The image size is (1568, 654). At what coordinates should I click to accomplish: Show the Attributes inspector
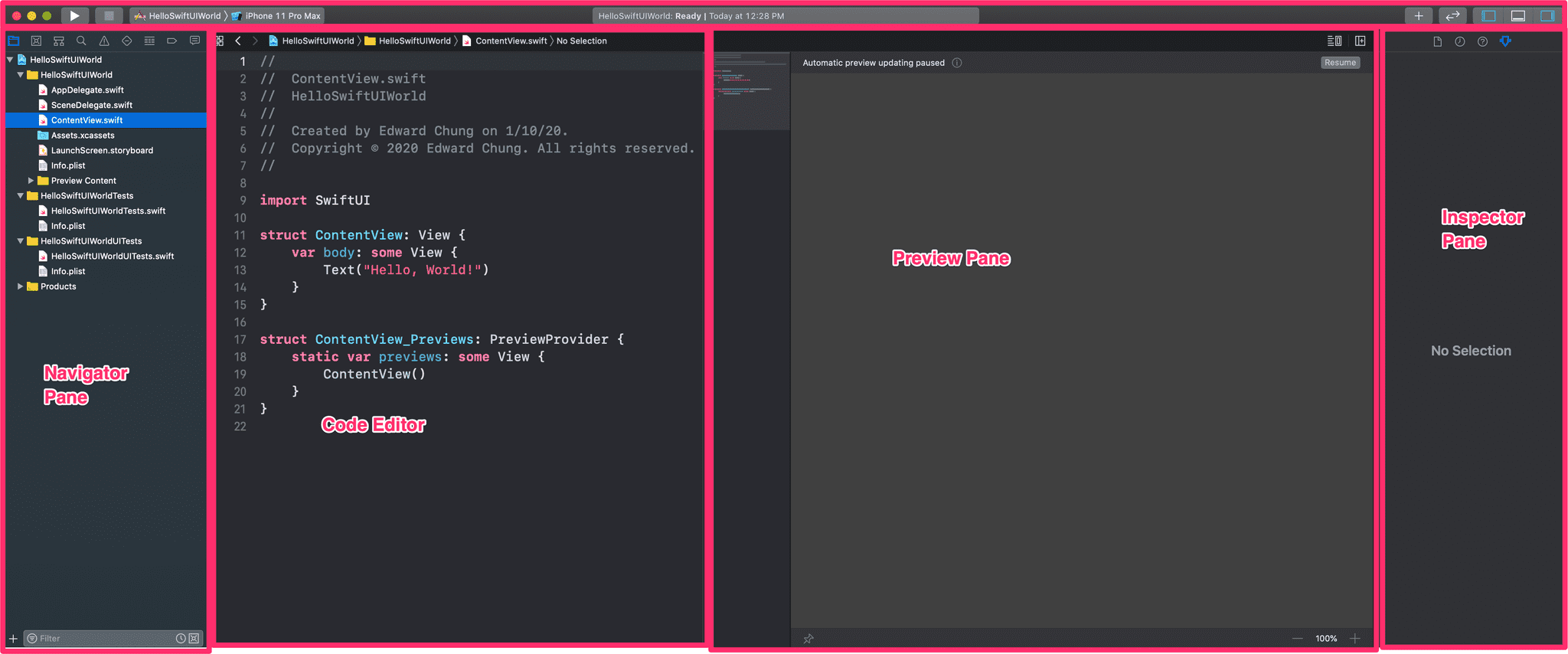point(1505,41)
